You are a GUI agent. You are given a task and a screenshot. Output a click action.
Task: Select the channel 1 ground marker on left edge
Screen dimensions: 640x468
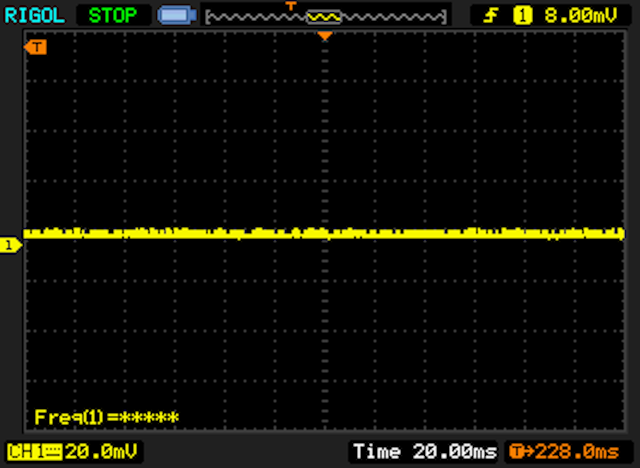pyautogui.click(x=10, y=245)
